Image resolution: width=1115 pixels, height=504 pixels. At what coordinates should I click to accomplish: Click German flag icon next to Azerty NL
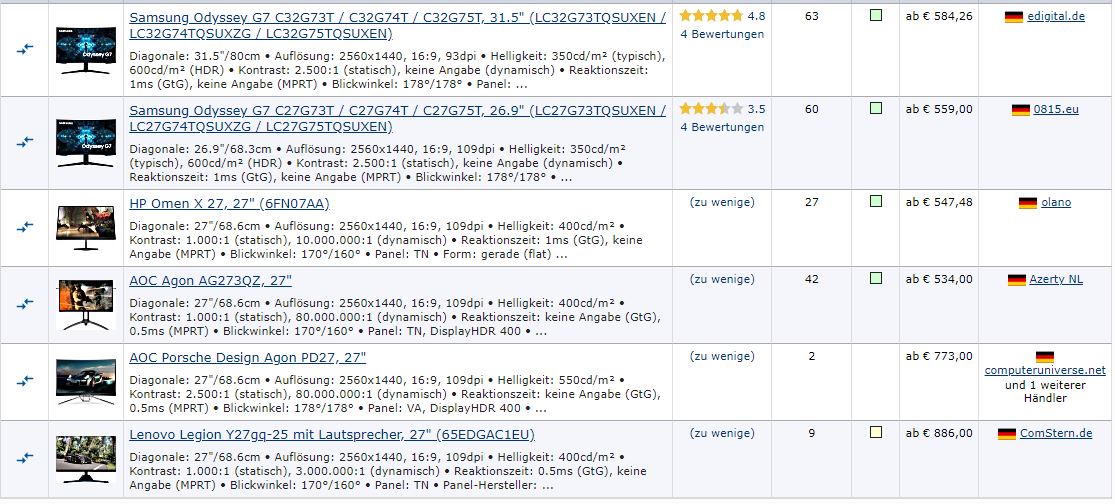1016,280
